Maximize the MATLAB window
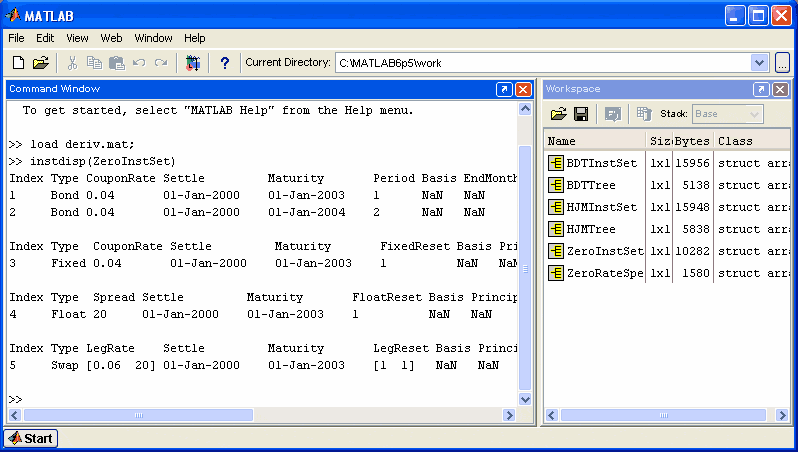The image size is (798, 453). tap(758, 16)
